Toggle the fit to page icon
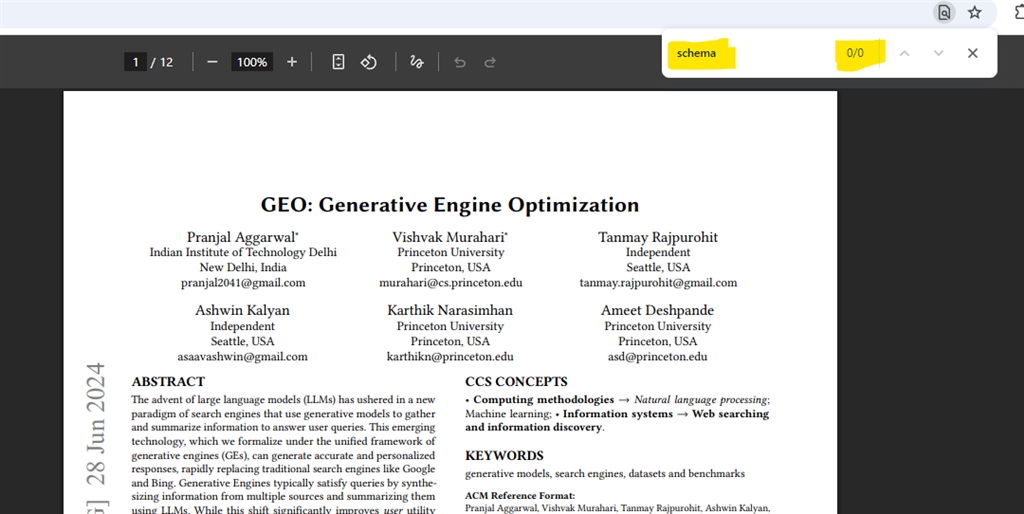The width and height of the screenshot is (1024, 514). (x=338, y=62)
